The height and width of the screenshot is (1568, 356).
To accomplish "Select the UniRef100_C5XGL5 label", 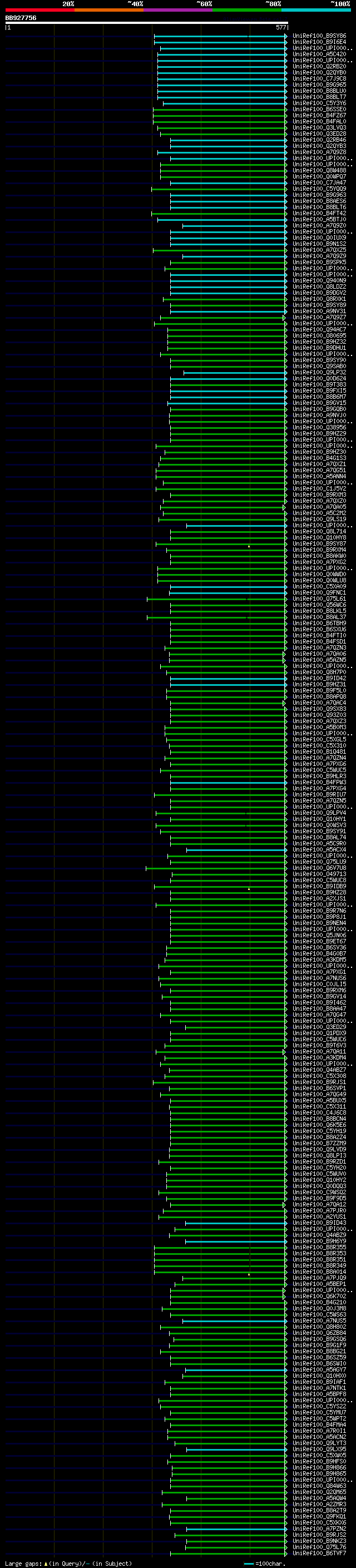I will click(319, 739).
